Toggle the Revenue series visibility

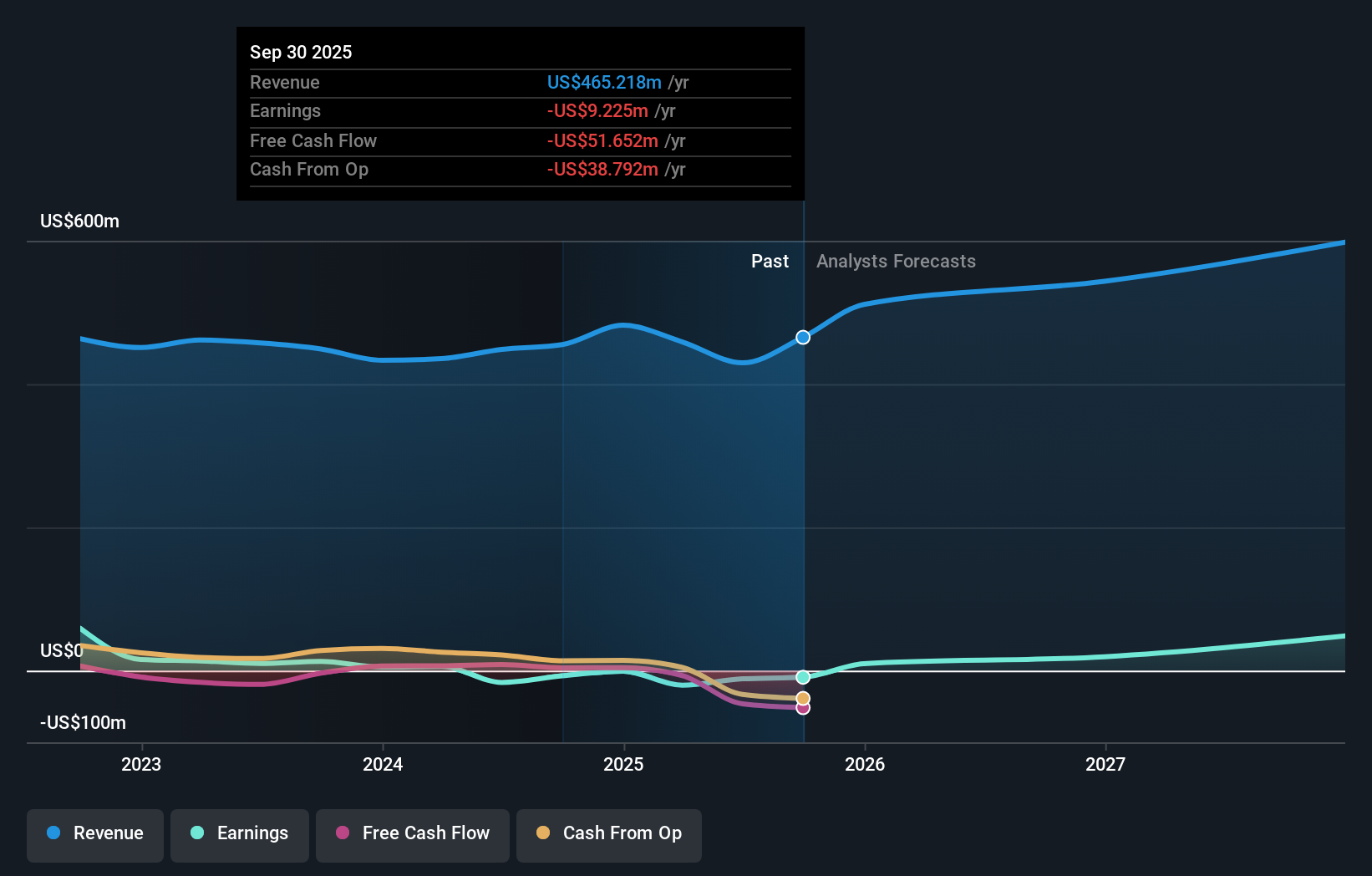coord(94,833)
